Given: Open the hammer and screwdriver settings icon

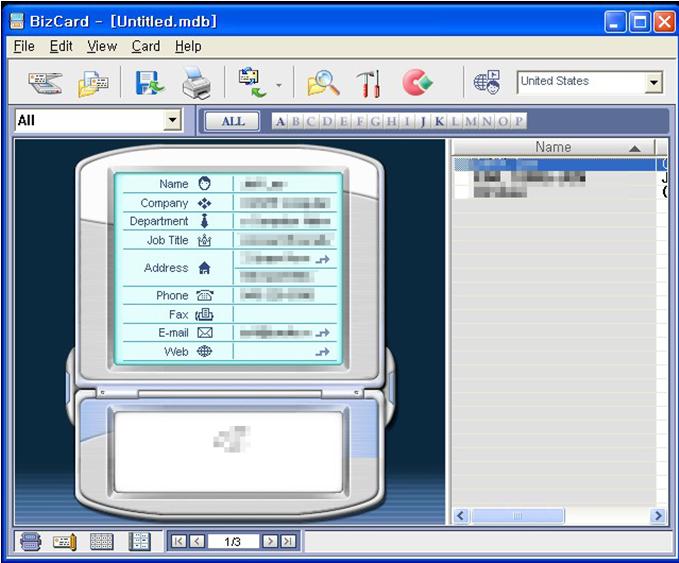Looking at the screenshot, I should tap(369, 83).
